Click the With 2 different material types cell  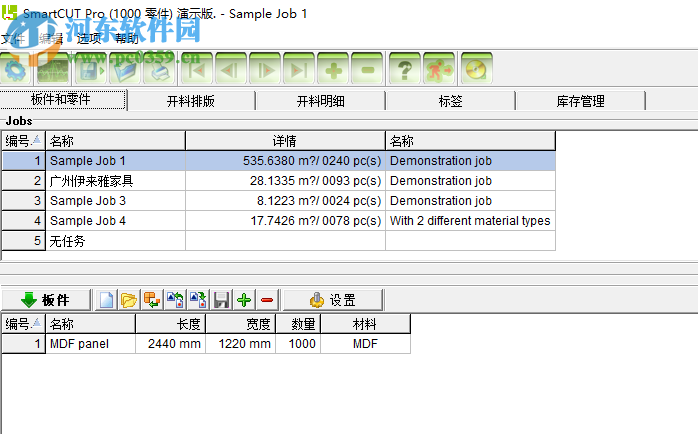(471, 221)
